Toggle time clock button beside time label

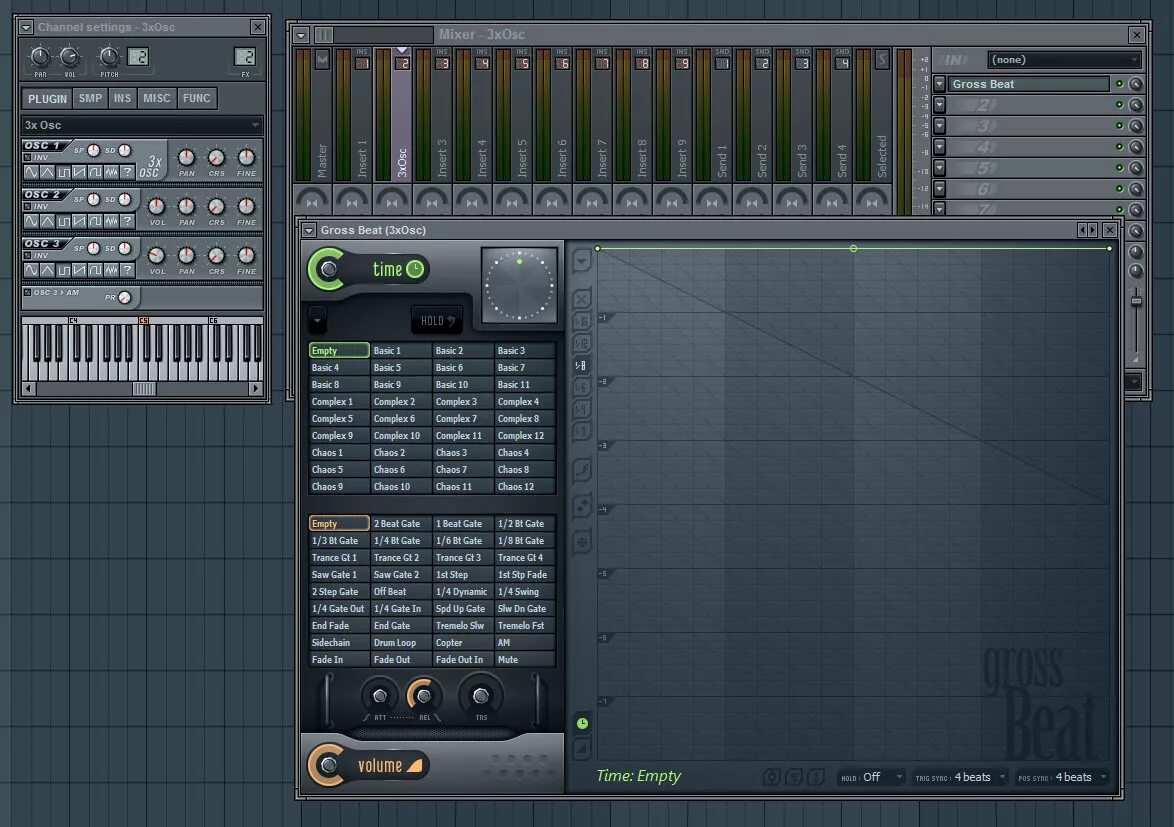point(415,269)
